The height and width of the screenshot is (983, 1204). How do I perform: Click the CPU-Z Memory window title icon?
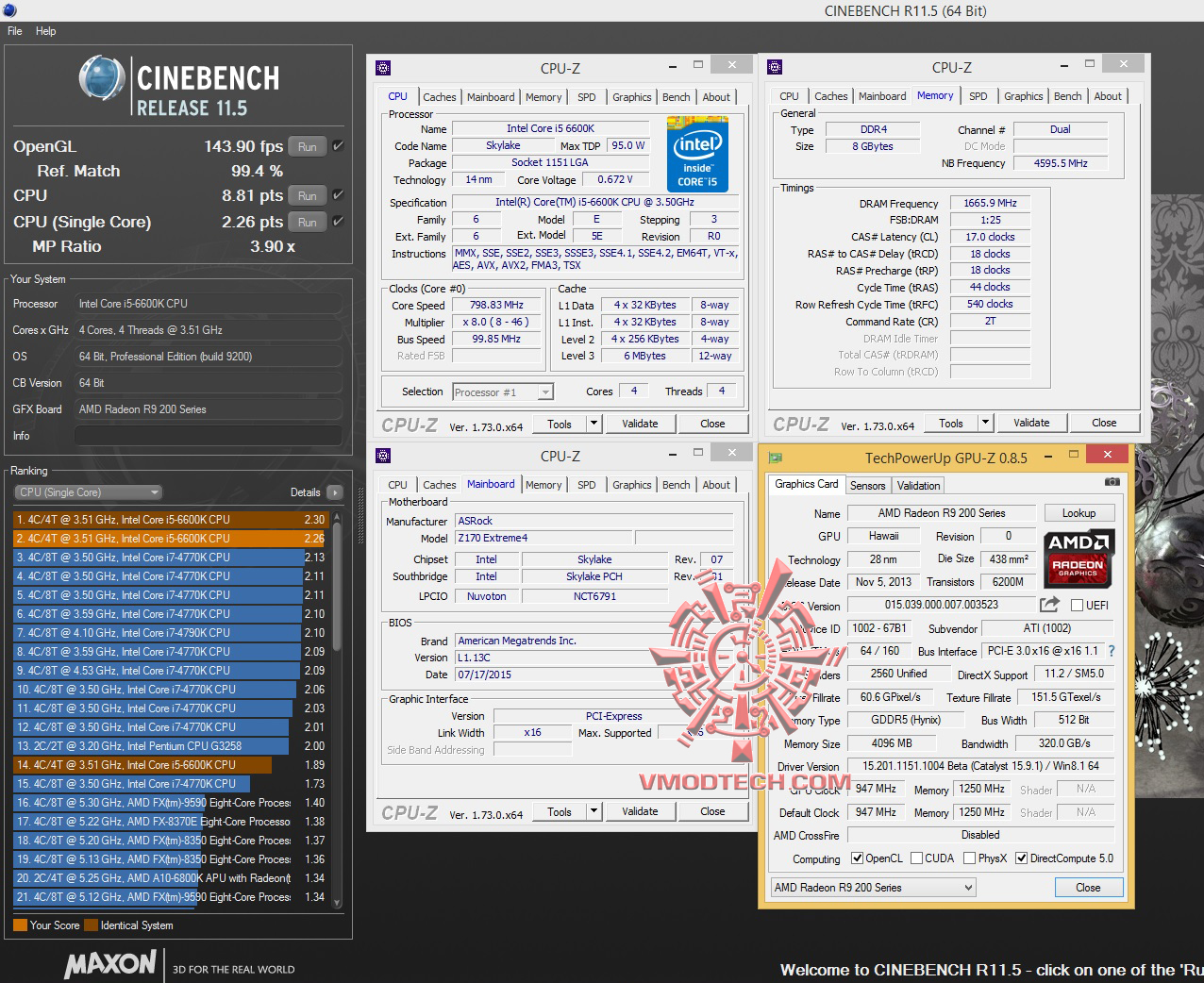tap(775, 67)
